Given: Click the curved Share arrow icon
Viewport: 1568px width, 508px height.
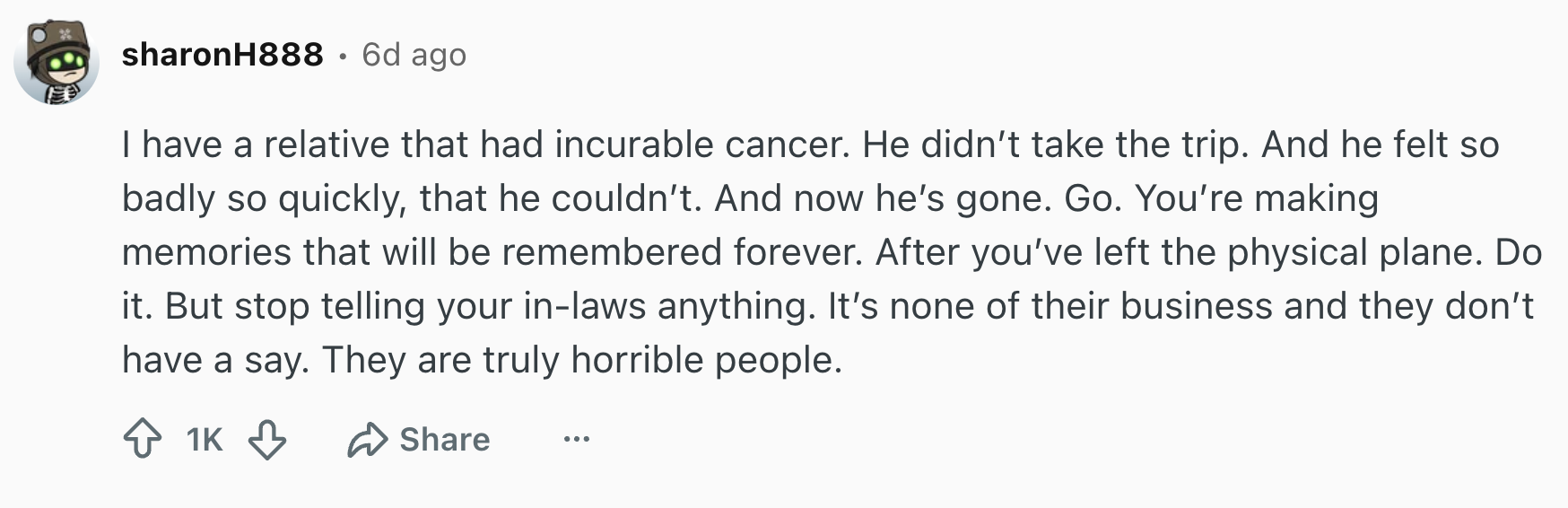Looking at the screenshot, I should click(367, 440).
